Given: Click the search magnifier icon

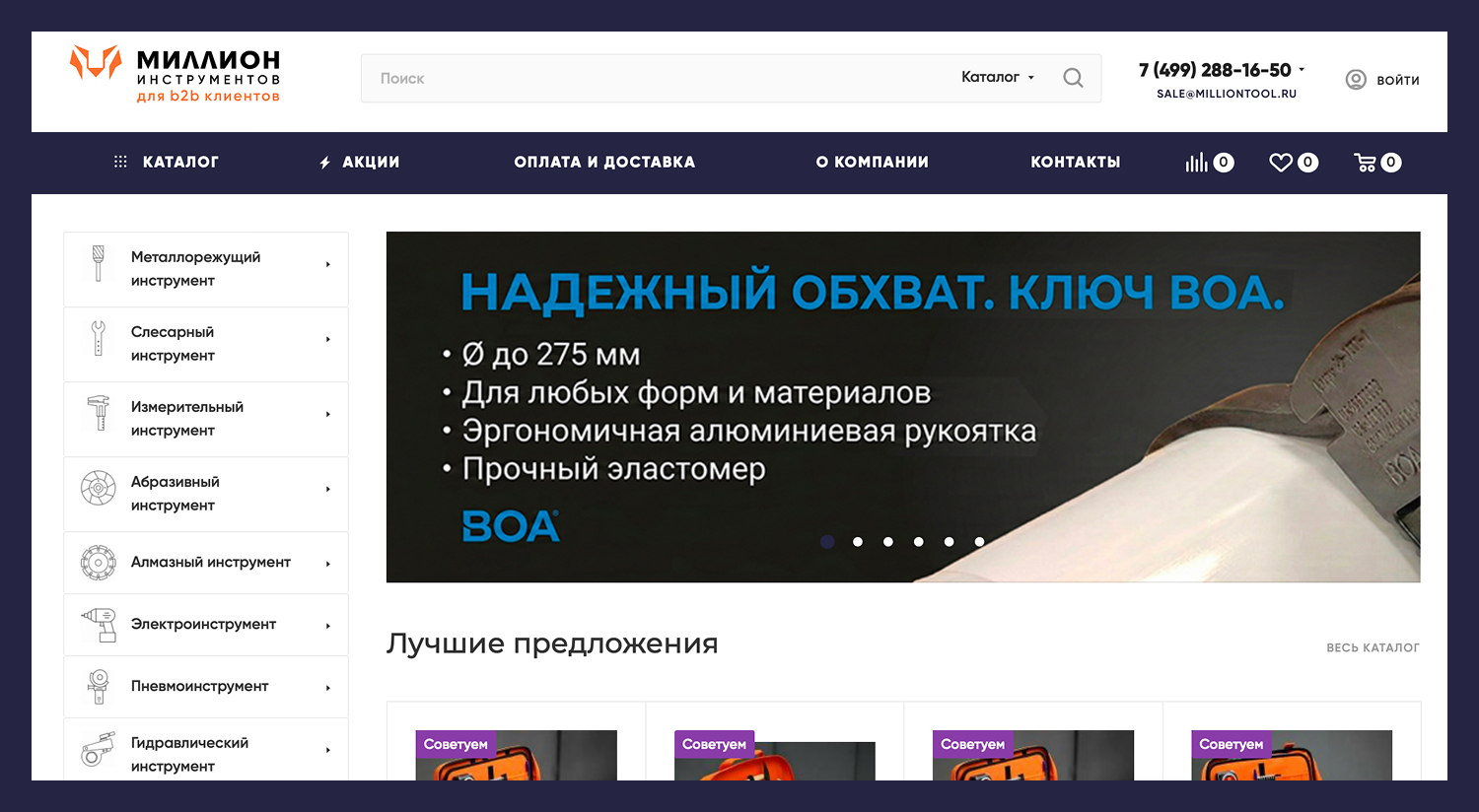Looking at the screenshot, I should tap(1073, 77).
